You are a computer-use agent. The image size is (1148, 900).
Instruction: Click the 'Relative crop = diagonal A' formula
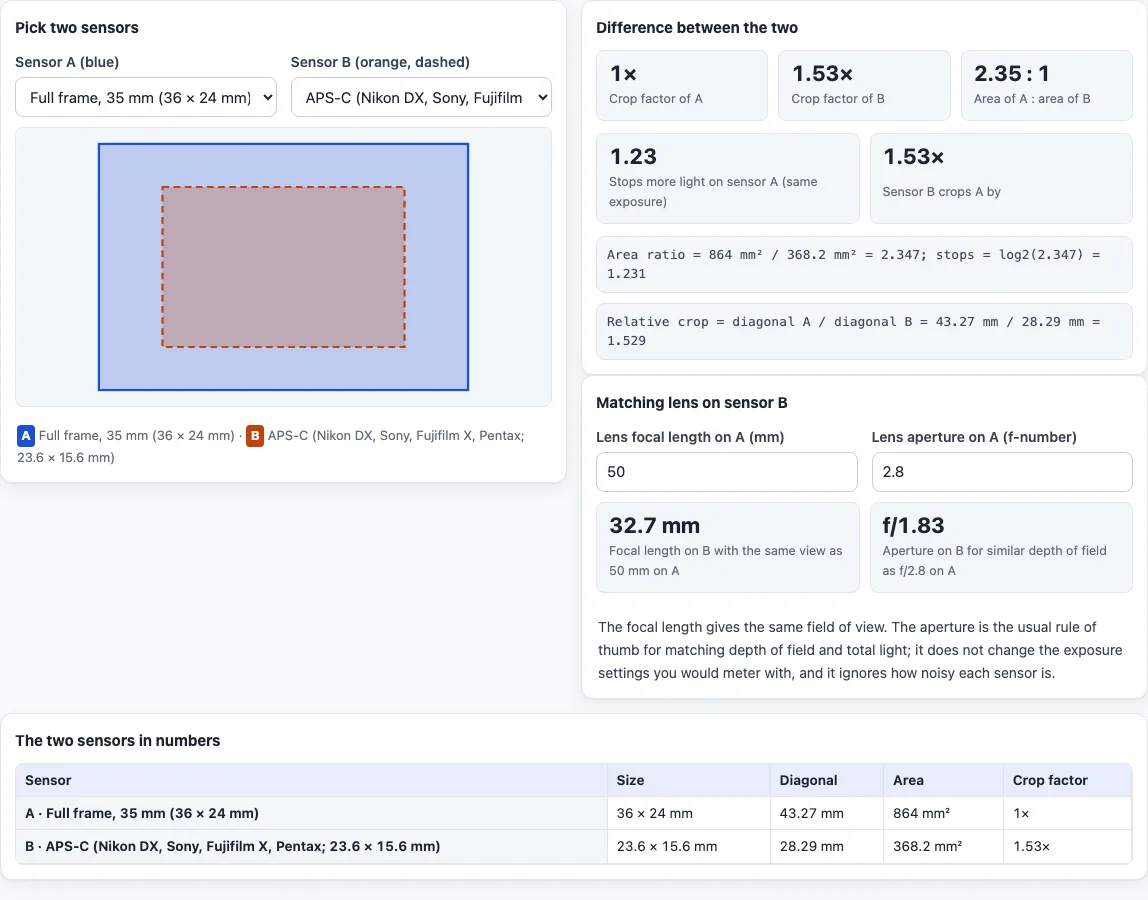[864, 331]
